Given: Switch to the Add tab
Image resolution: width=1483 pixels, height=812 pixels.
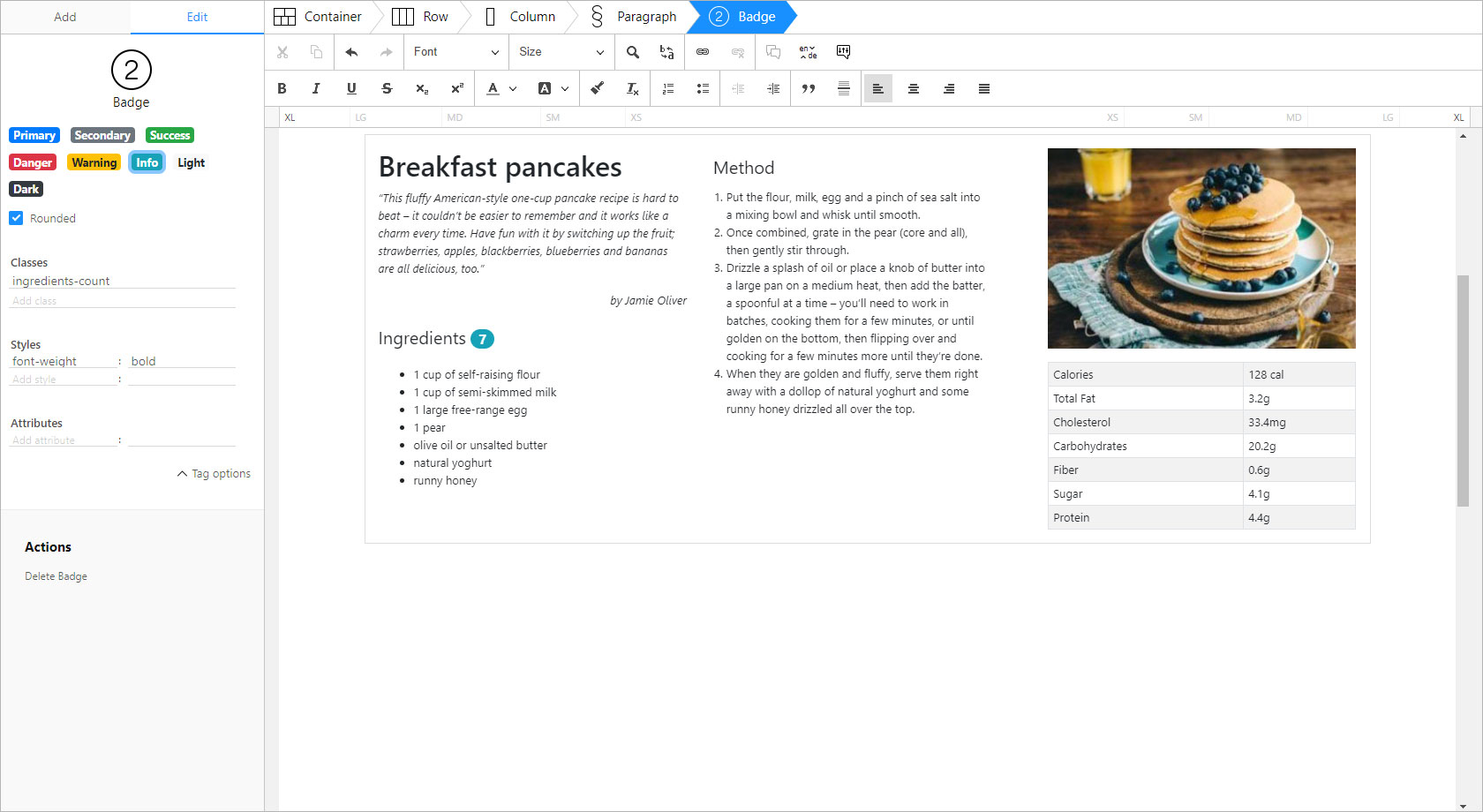Looking at the screenshot, I should tap(65, 17).
